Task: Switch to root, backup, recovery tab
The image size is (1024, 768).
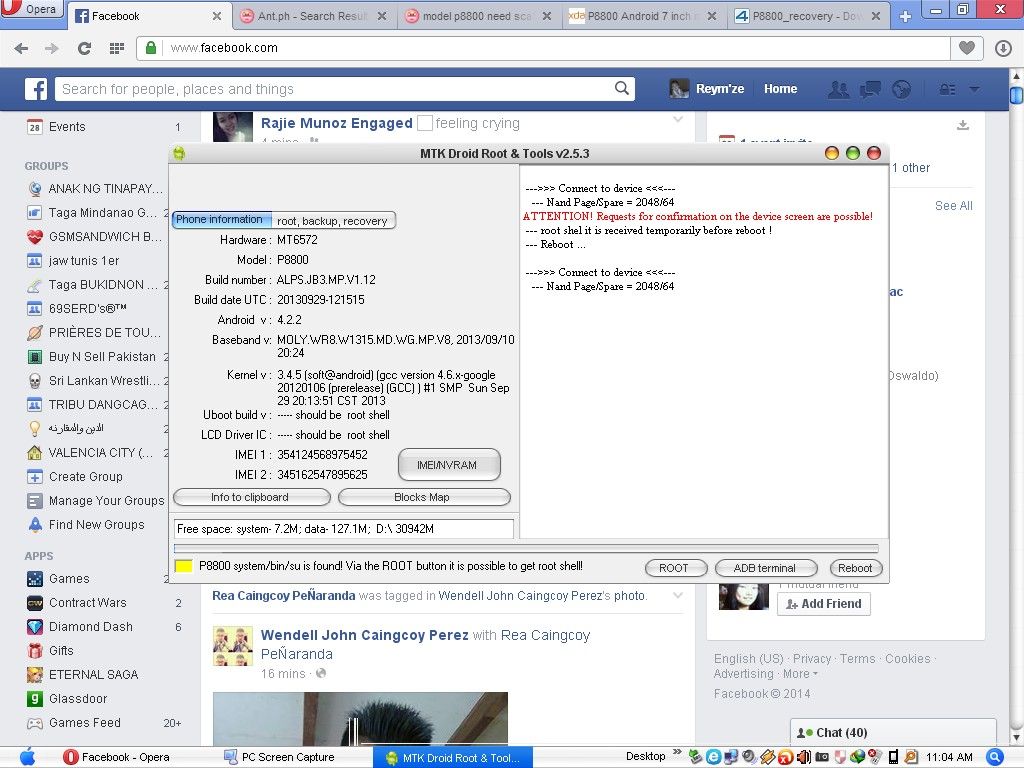Action: click(x=332, y=221)
